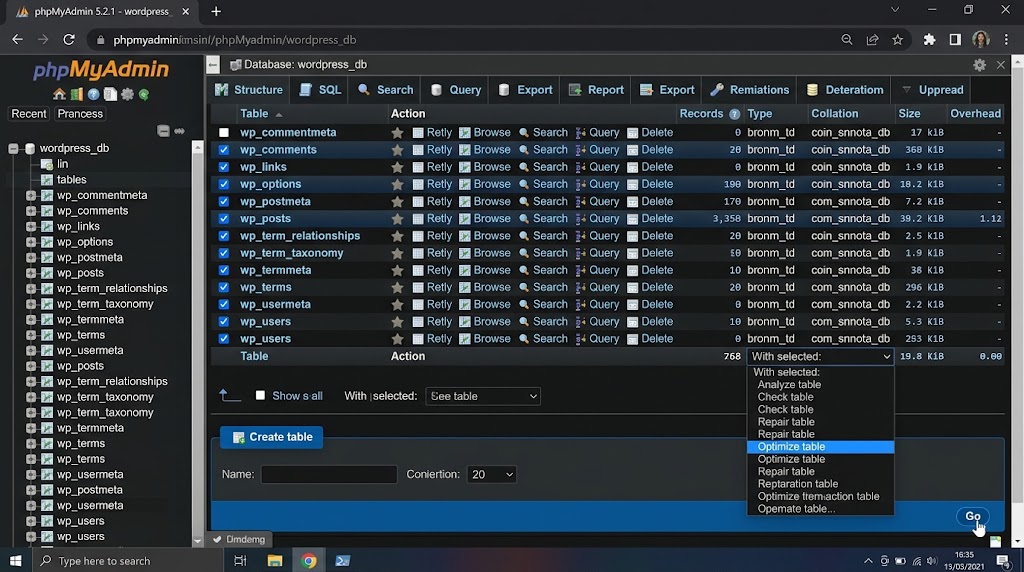
Task: Sort by the Table column header
Action: [x=254, y=114]
